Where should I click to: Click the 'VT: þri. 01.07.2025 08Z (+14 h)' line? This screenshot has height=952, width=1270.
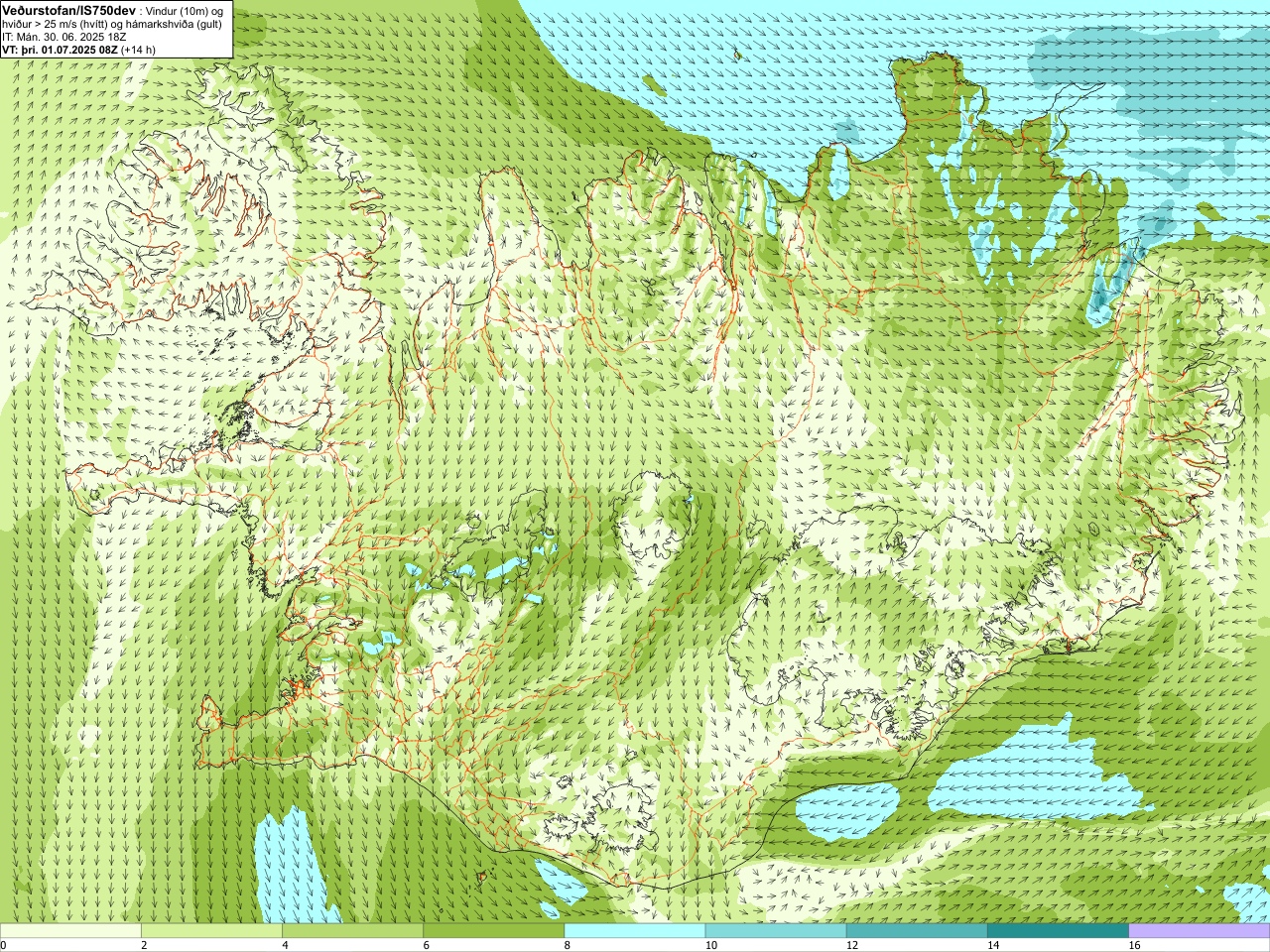point(78,49)
